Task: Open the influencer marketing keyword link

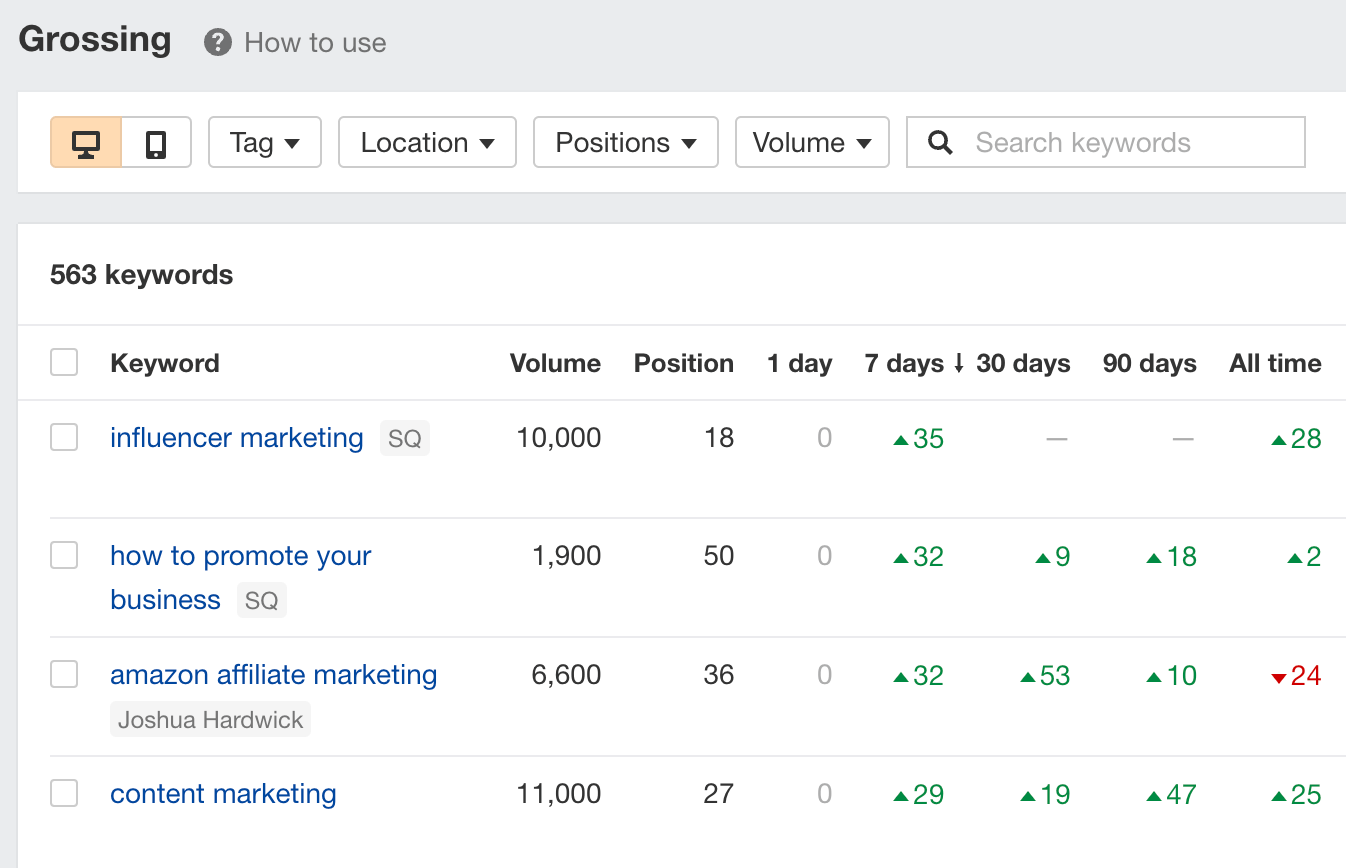Action: click(x=236, y=437)
